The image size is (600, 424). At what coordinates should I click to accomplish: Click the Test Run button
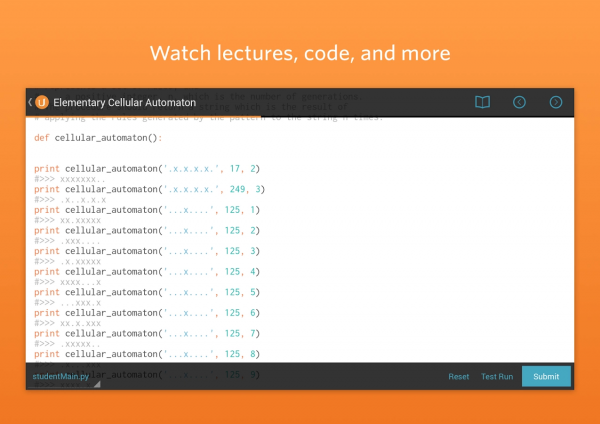coord(497,377)
